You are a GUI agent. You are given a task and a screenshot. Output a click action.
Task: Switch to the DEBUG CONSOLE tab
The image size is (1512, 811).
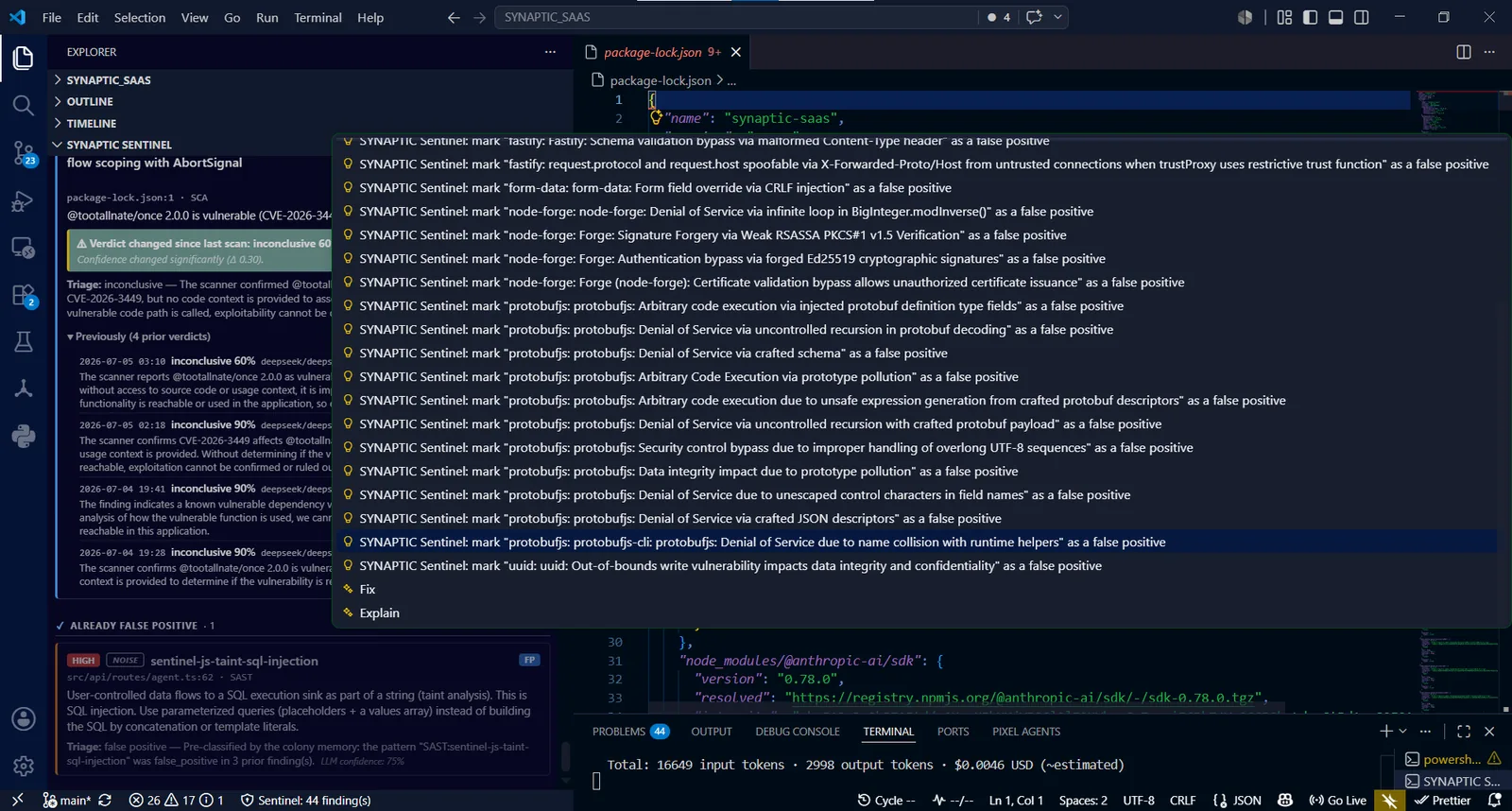pyautogui.click(x=798, y=732)
